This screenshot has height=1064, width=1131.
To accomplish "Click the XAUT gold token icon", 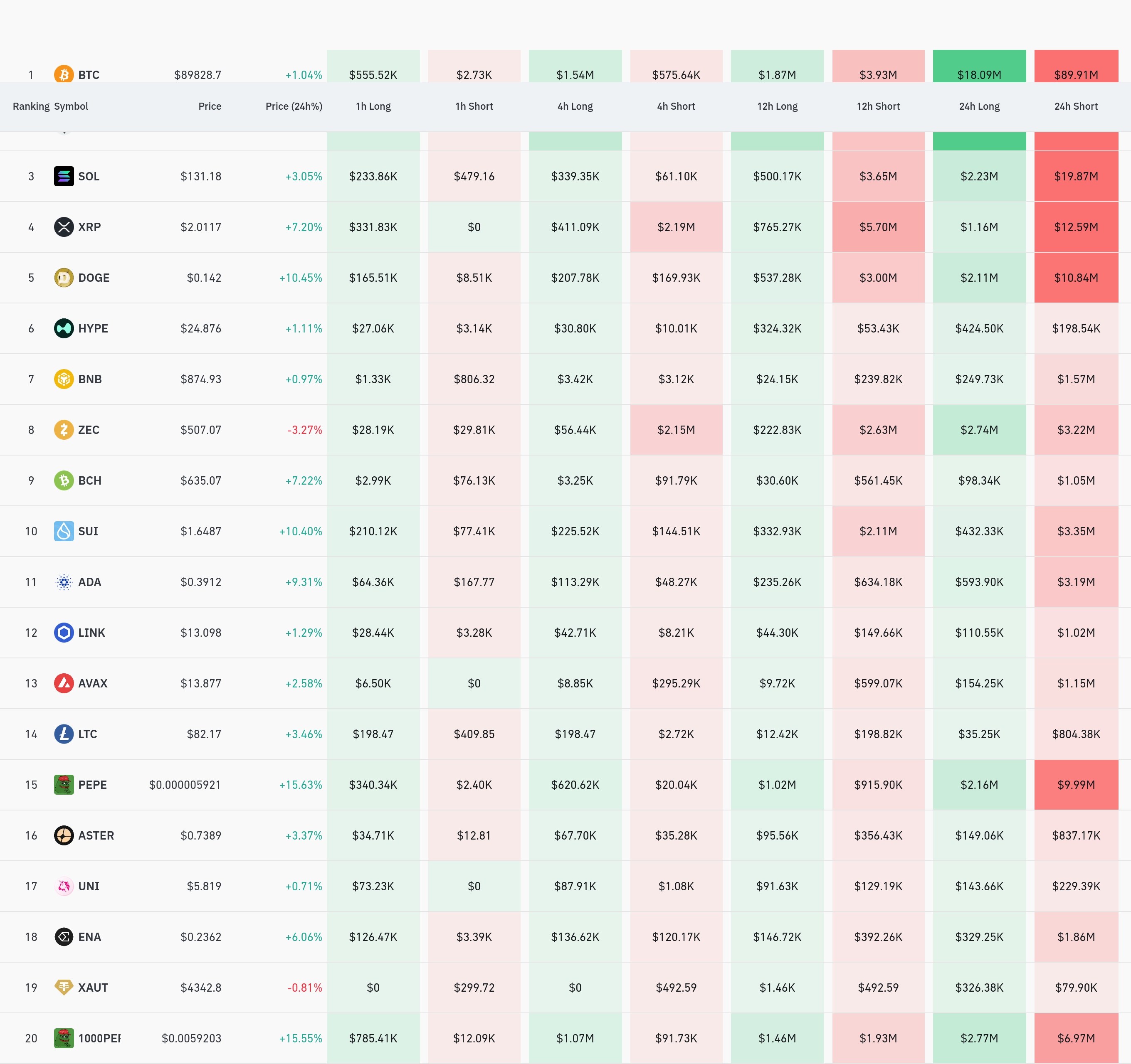I will 64,987.
